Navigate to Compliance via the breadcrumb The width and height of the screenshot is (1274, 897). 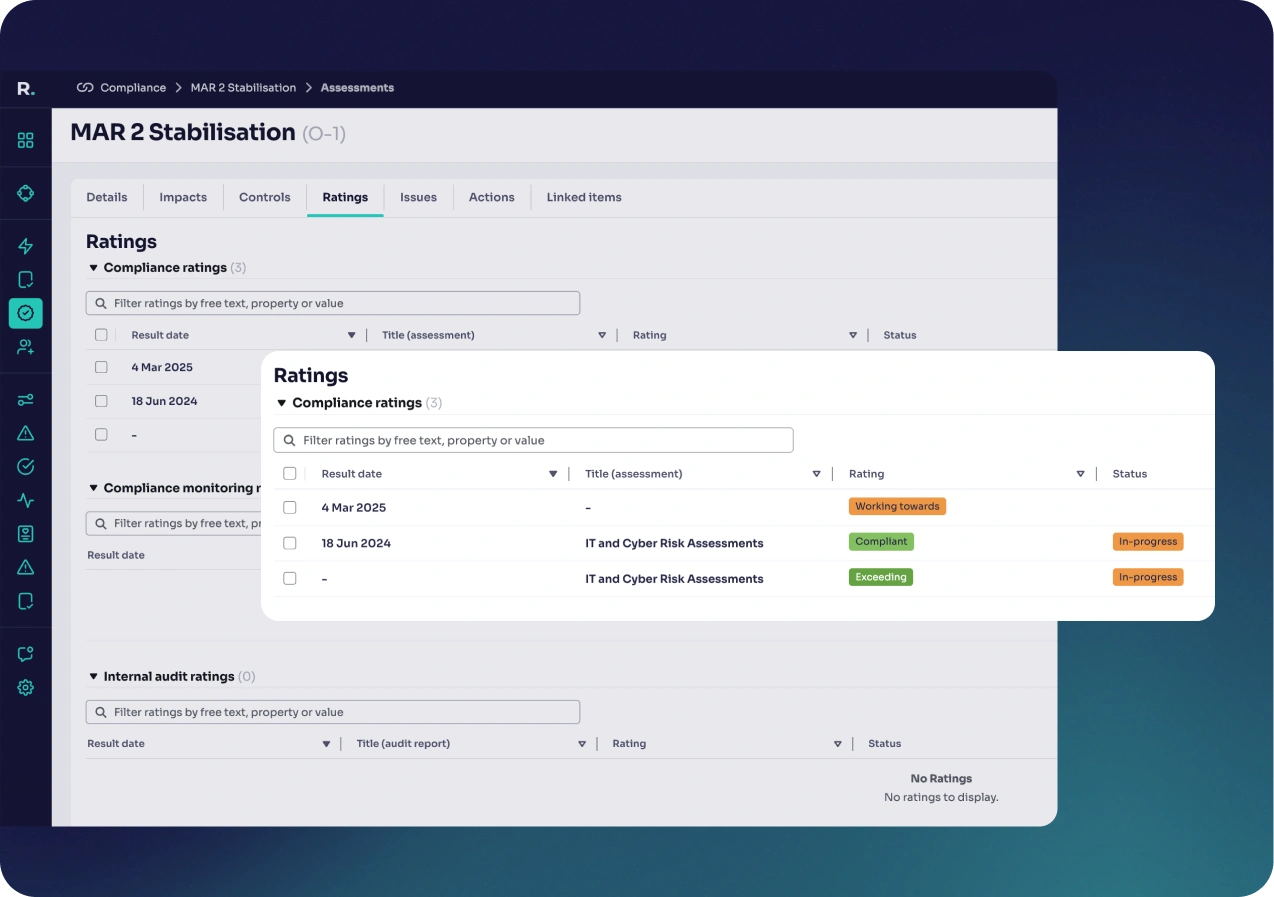132,88
